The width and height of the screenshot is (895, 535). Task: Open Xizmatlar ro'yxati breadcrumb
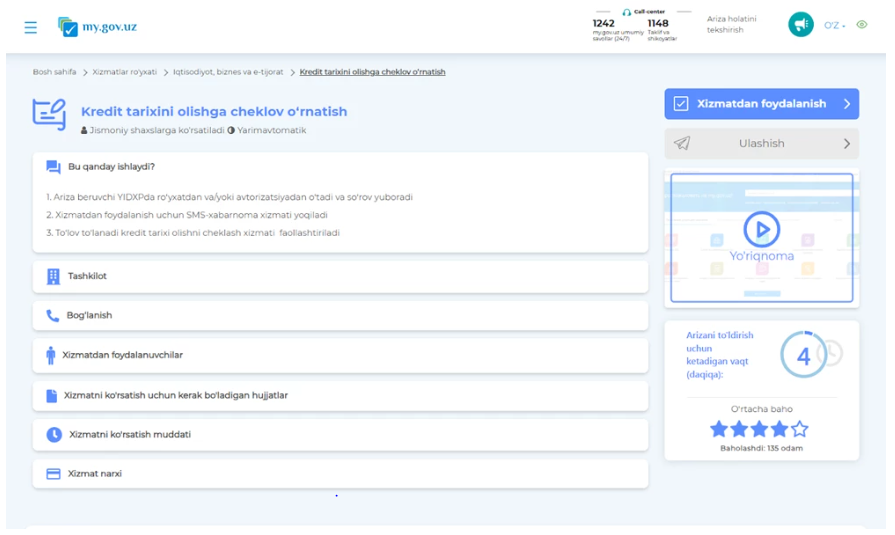124,72
